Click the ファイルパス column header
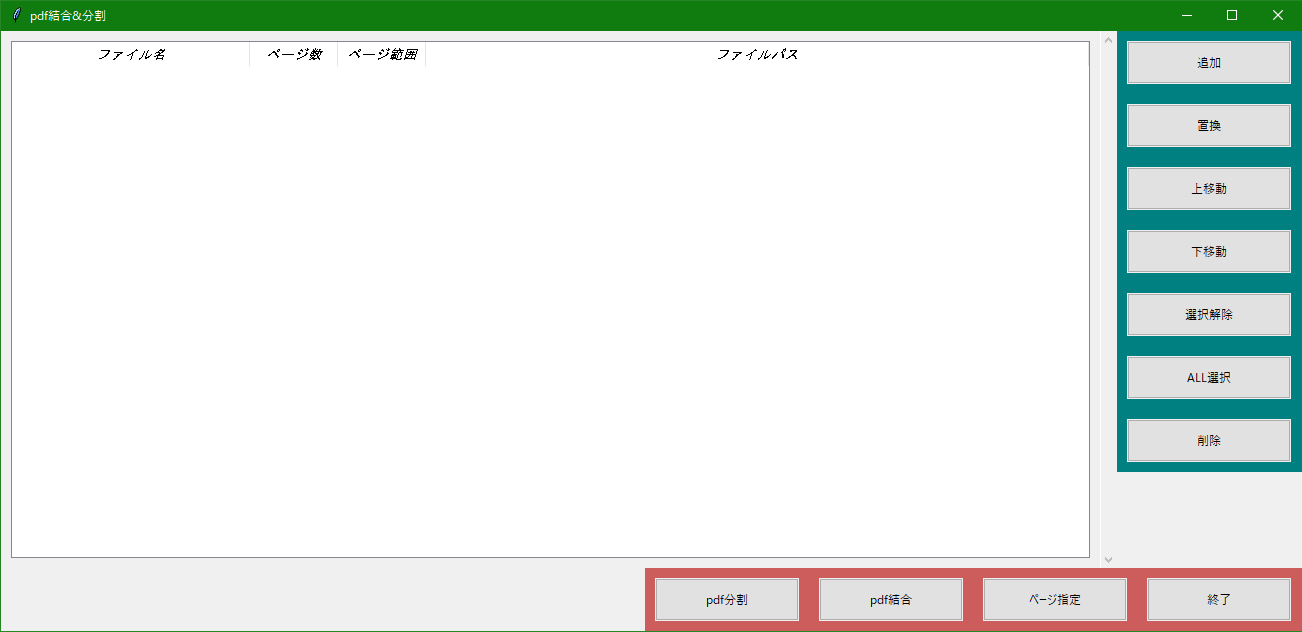 click(x=758, y=54)
